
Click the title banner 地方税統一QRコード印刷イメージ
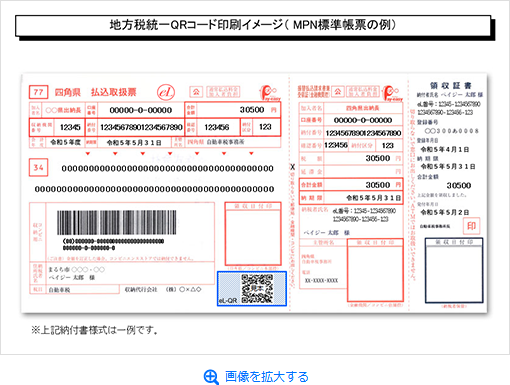click(253, 25)
